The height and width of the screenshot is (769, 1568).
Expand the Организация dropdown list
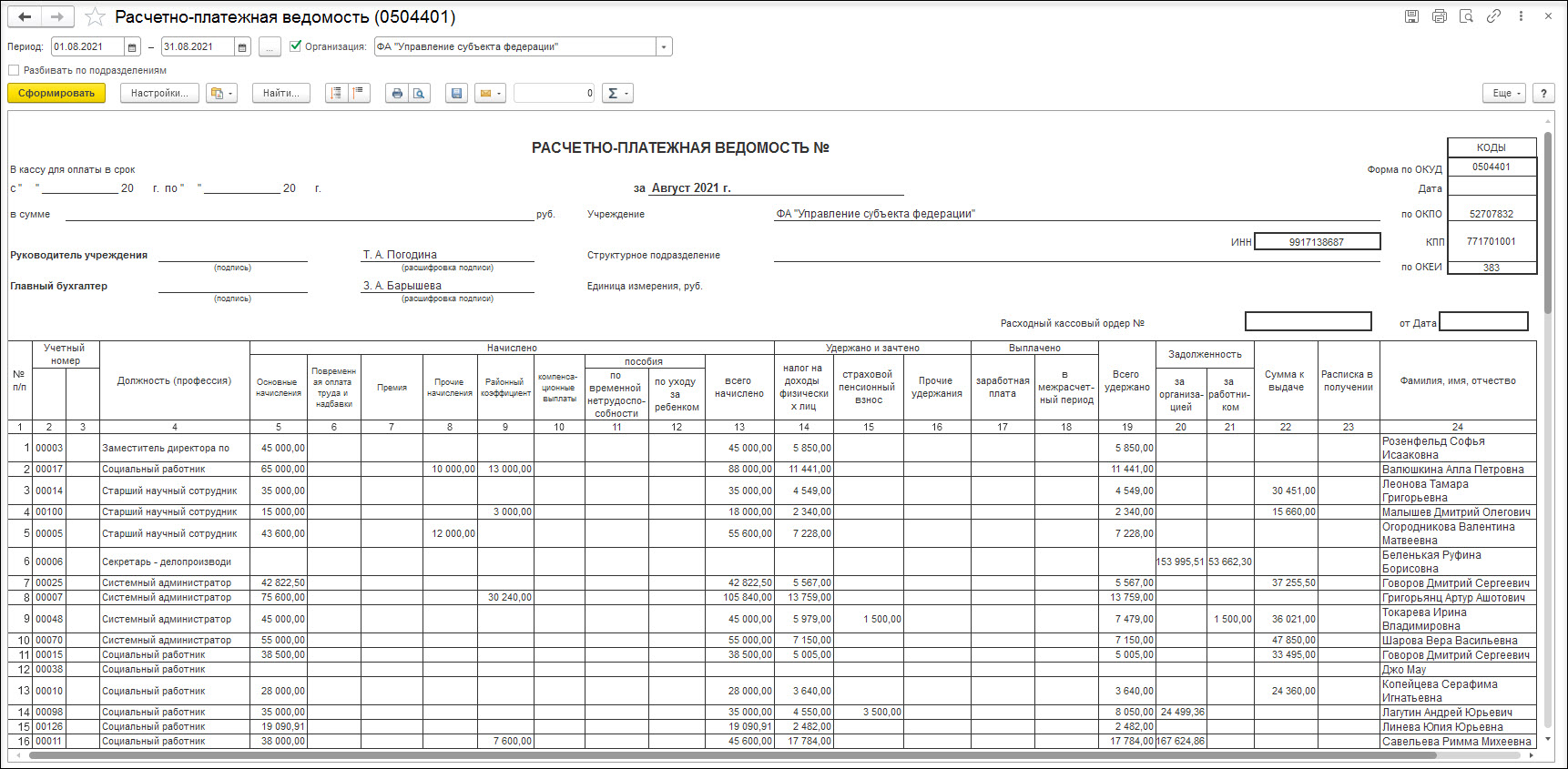coord(664,47)
